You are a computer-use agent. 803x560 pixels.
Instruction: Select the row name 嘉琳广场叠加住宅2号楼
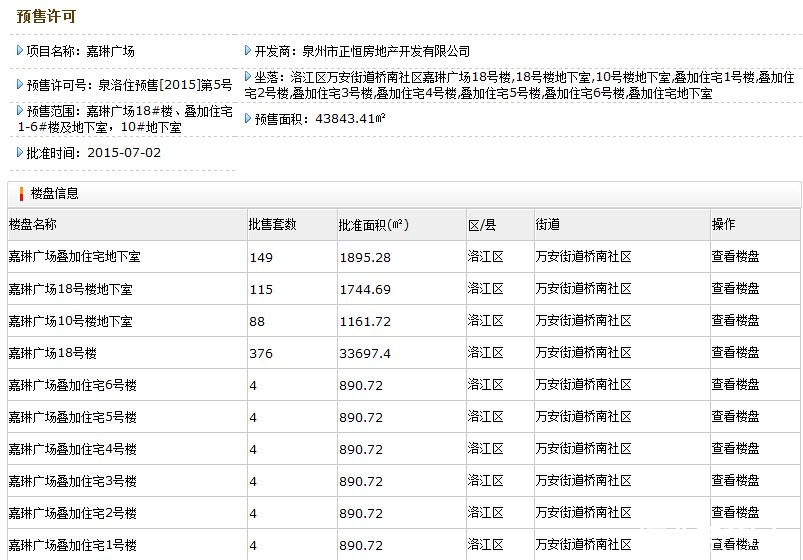point(73,513)
